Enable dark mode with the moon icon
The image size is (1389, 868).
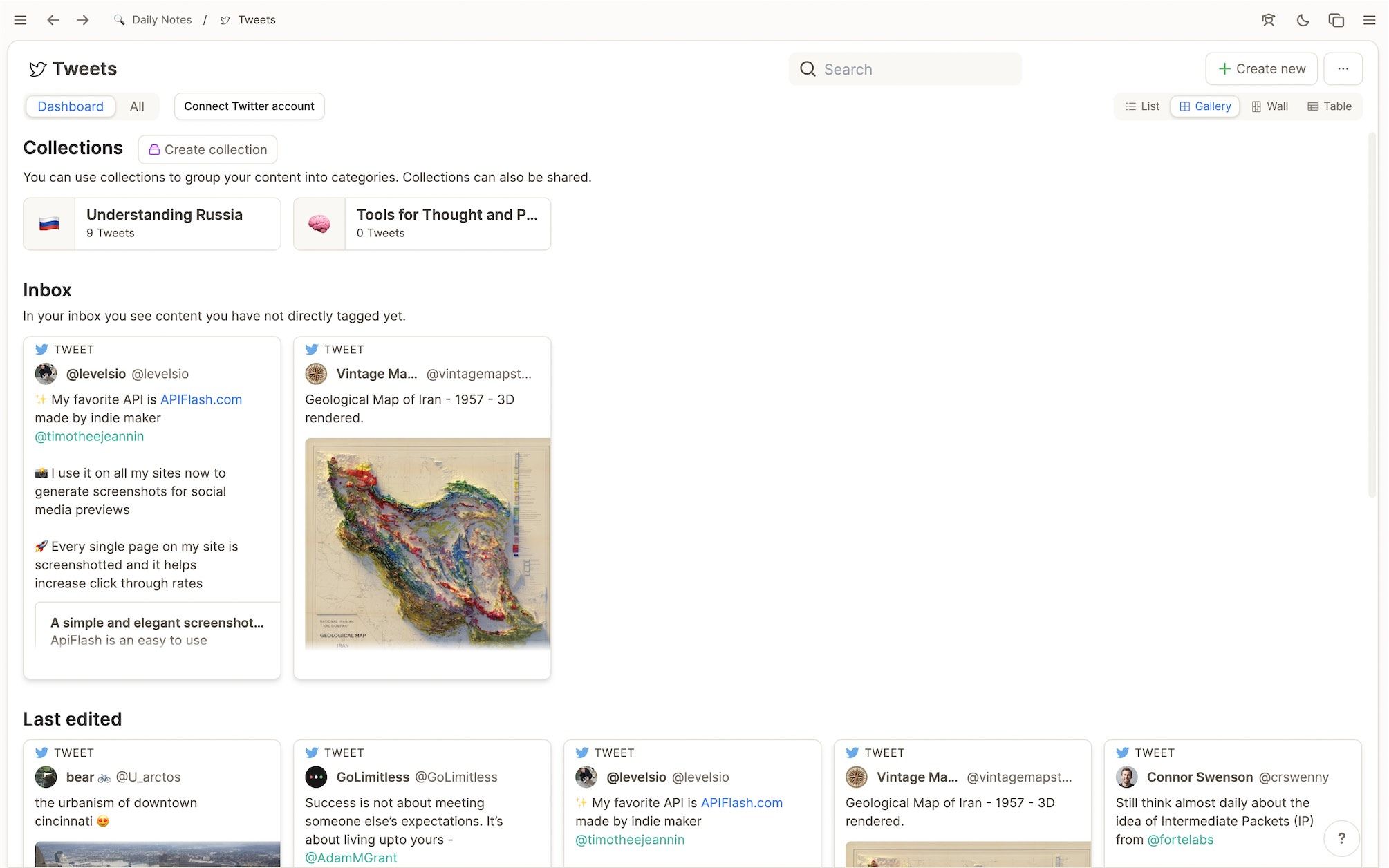tap(1303, 20)
